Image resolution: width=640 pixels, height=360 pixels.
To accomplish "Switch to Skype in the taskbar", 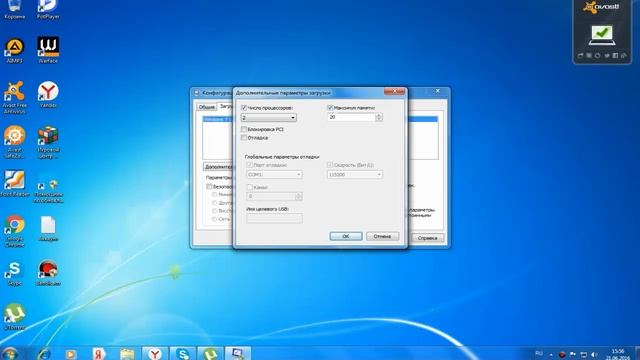I will [x=182, y=353].
